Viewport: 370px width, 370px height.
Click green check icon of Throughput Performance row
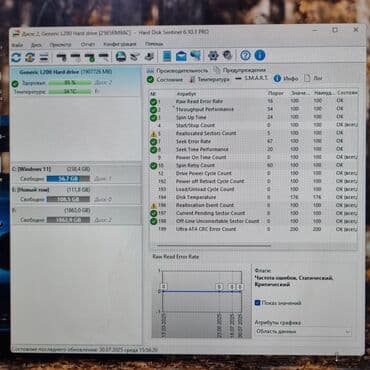[153, 110]
